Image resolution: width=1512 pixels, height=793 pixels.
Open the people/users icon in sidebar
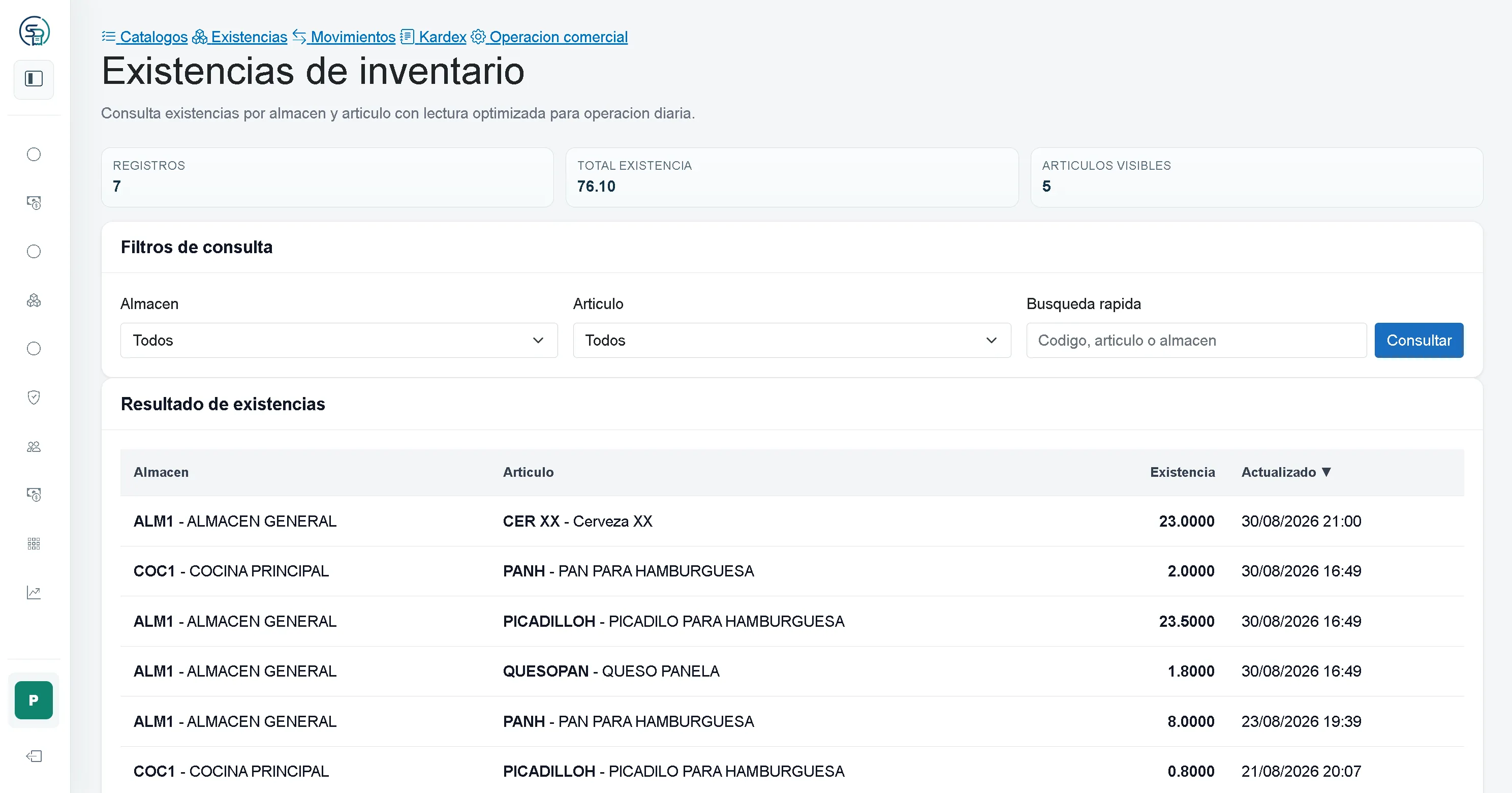tap(34, 447)
